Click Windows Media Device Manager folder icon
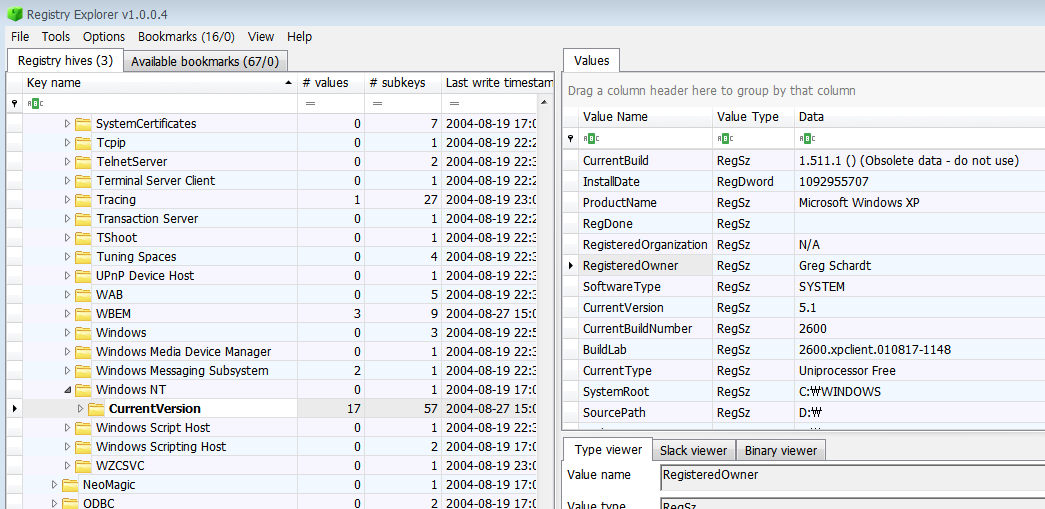Image resolution: width=1045 pixels, height=509 pixels. [x=83, y=352]
